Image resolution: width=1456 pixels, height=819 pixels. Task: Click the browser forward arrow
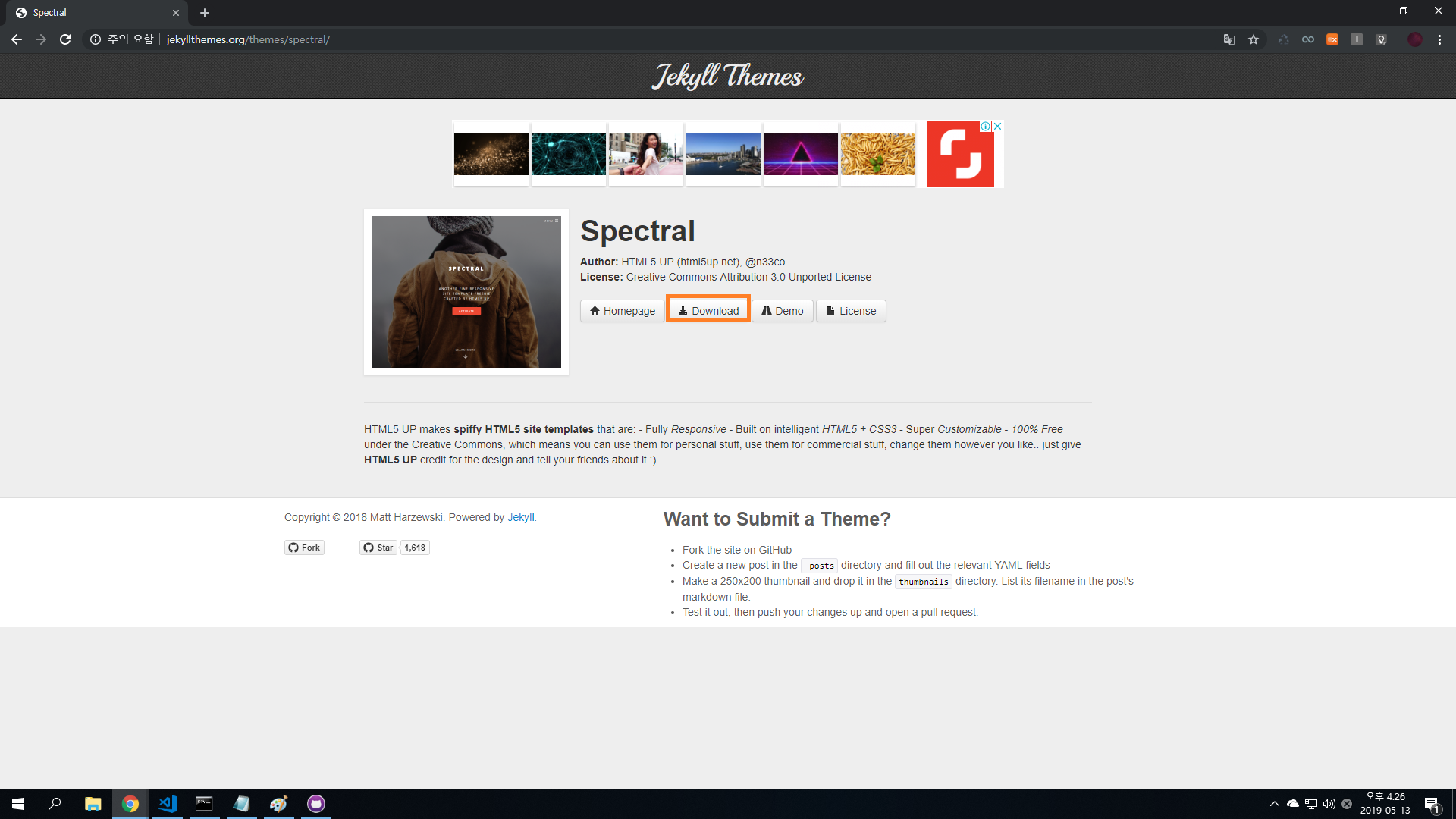point(41,39)
